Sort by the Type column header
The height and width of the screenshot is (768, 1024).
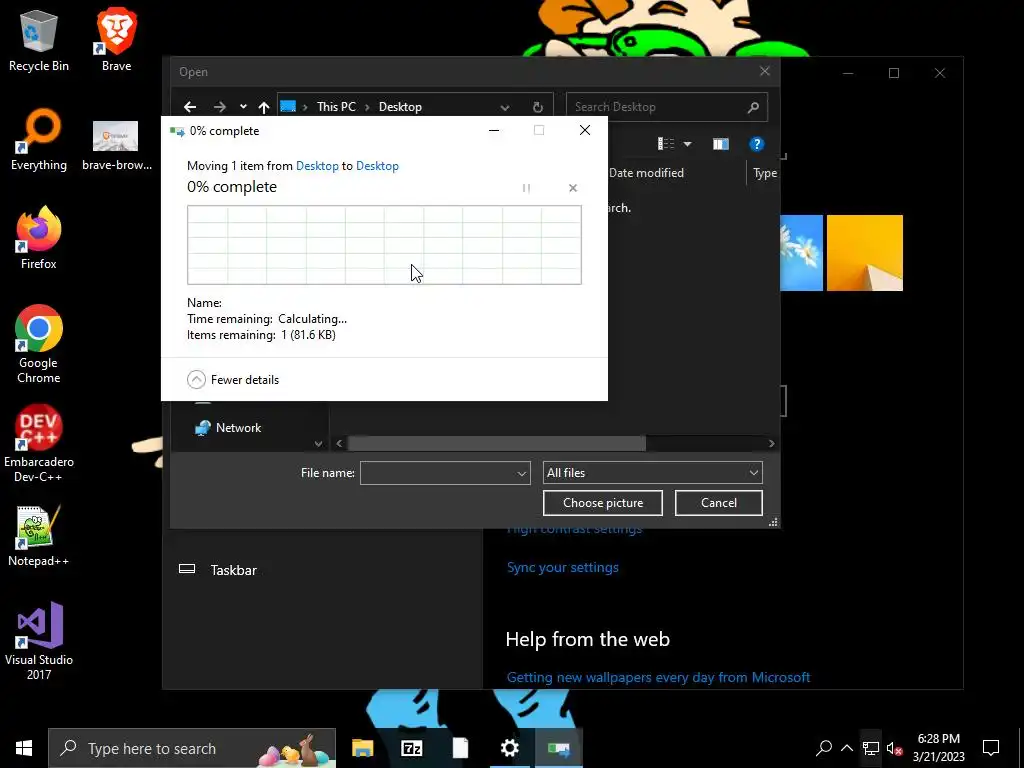pyautogui.click(x=765, y=173)
